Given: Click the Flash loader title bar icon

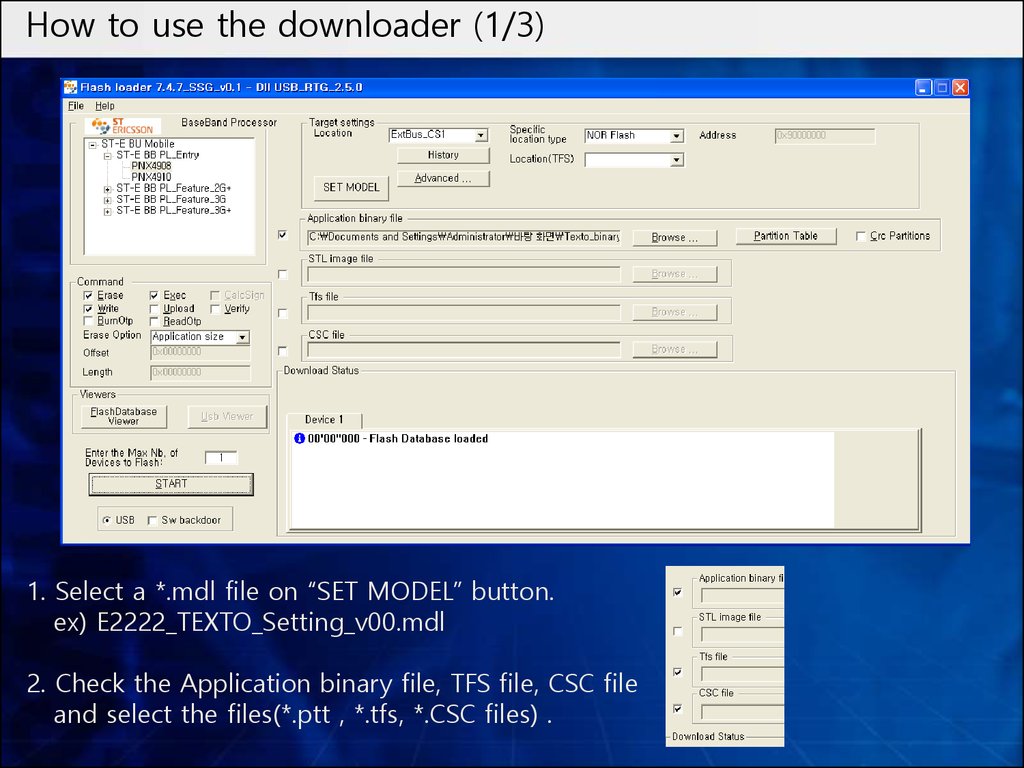Looking at the screenshot, I should 71,87.
